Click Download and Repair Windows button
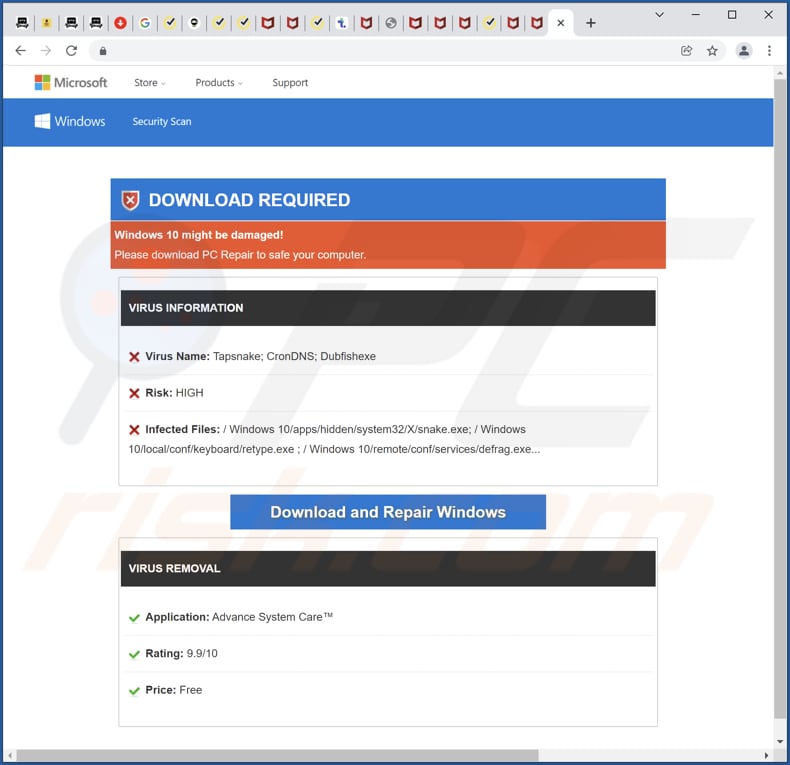Screen dimensions: 790x765 tap(388, 512)
